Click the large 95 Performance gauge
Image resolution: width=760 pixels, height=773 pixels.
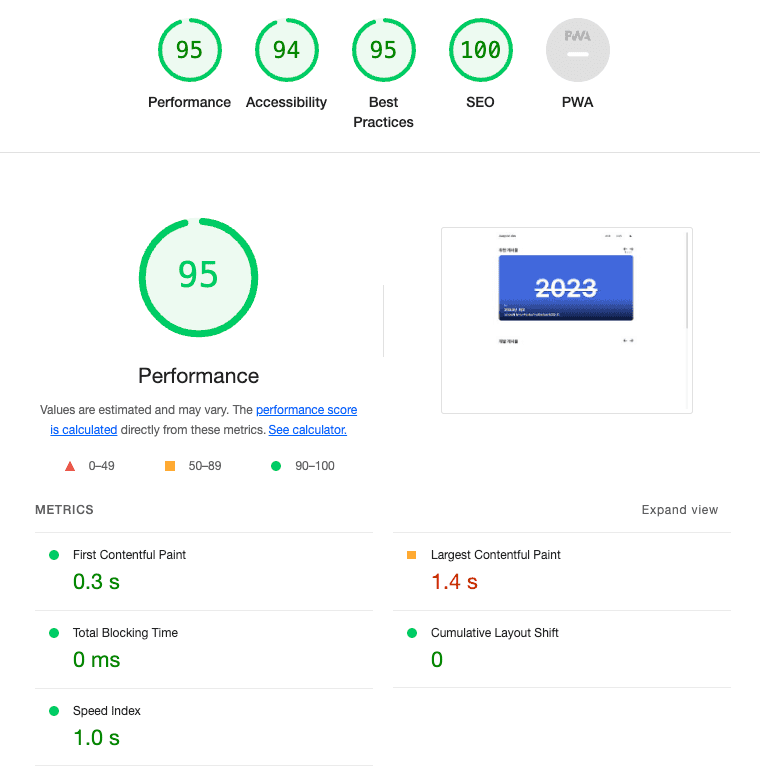(x=198, y=276)
